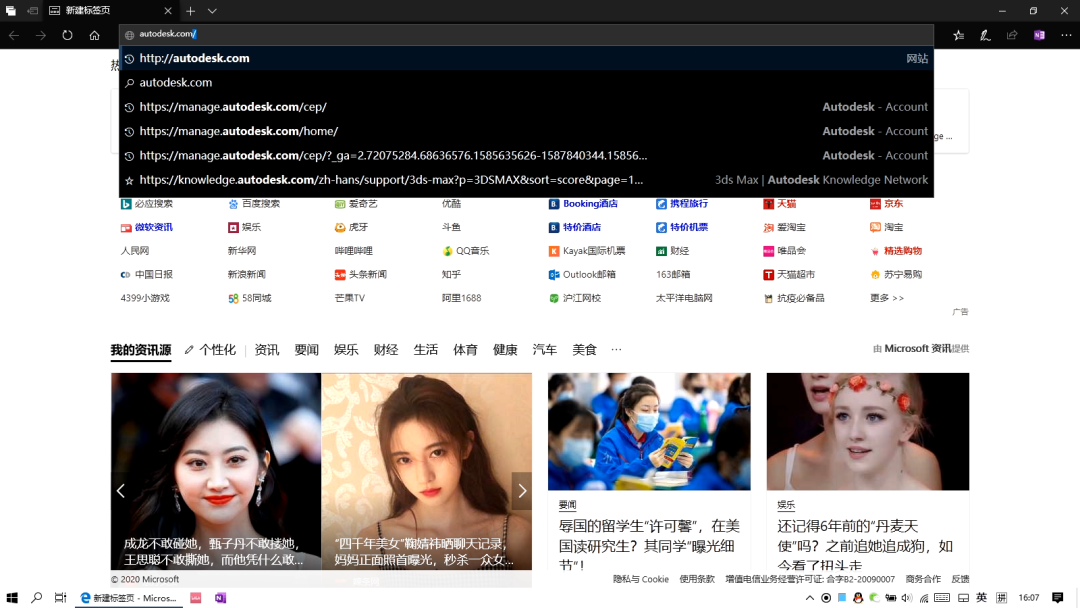
Task: Click the forward navigation arrow
Action: [x=41, y=35]
